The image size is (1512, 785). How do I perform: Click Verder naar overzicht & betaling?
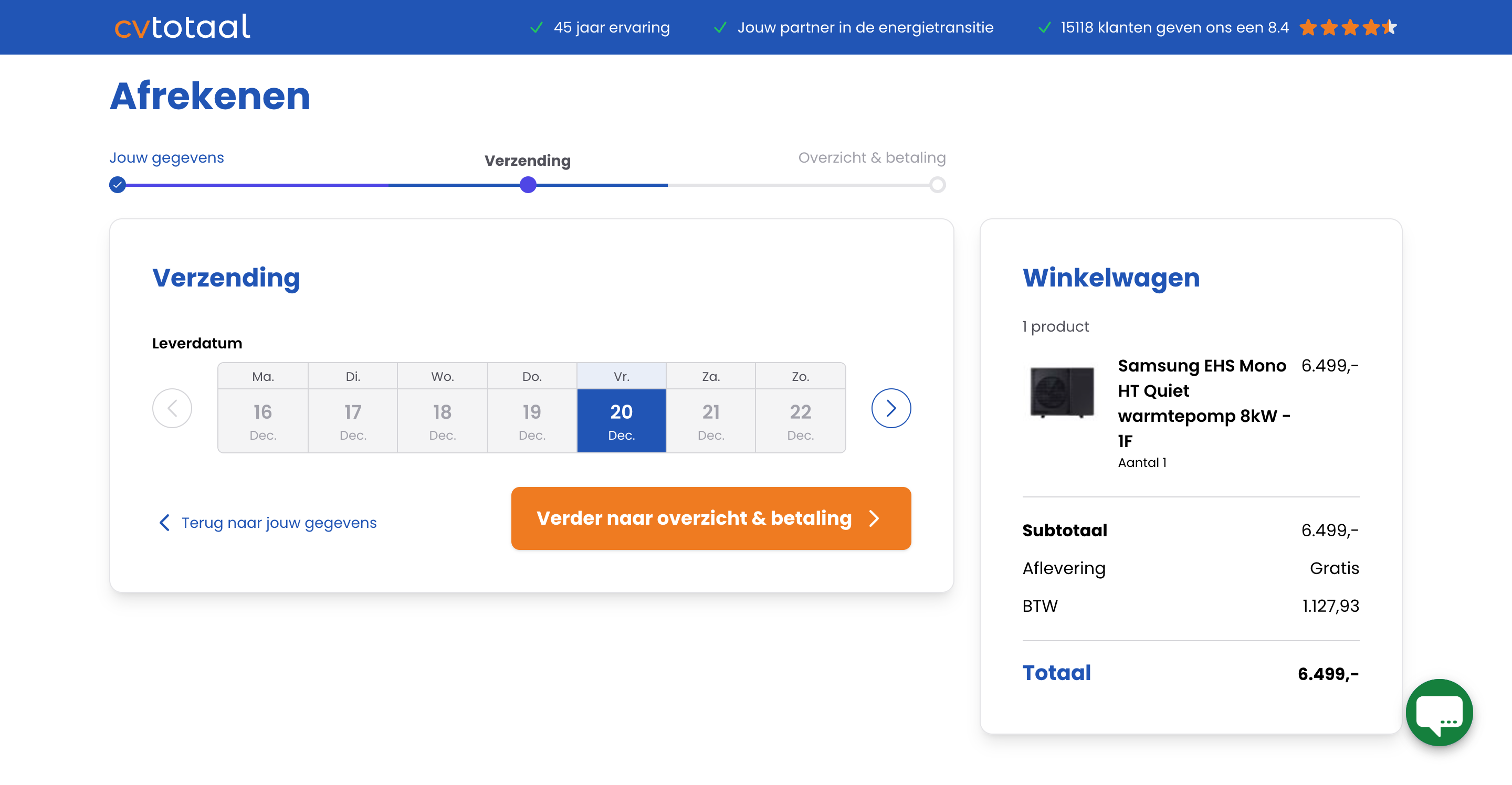tap(711, 518)
